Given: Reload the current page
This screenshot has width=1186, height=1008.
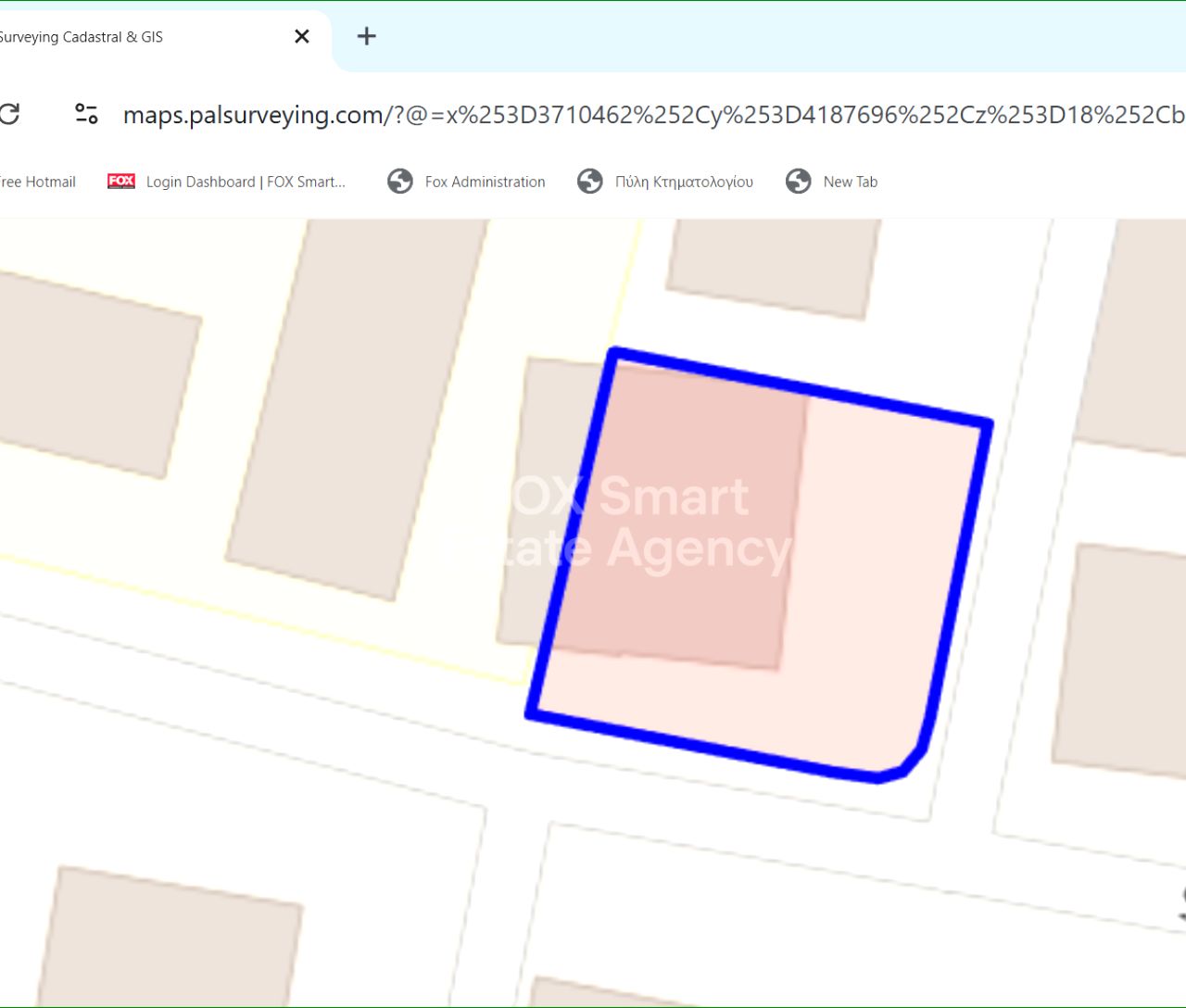Looking at the screenshot, I should [x=9, y=114].
